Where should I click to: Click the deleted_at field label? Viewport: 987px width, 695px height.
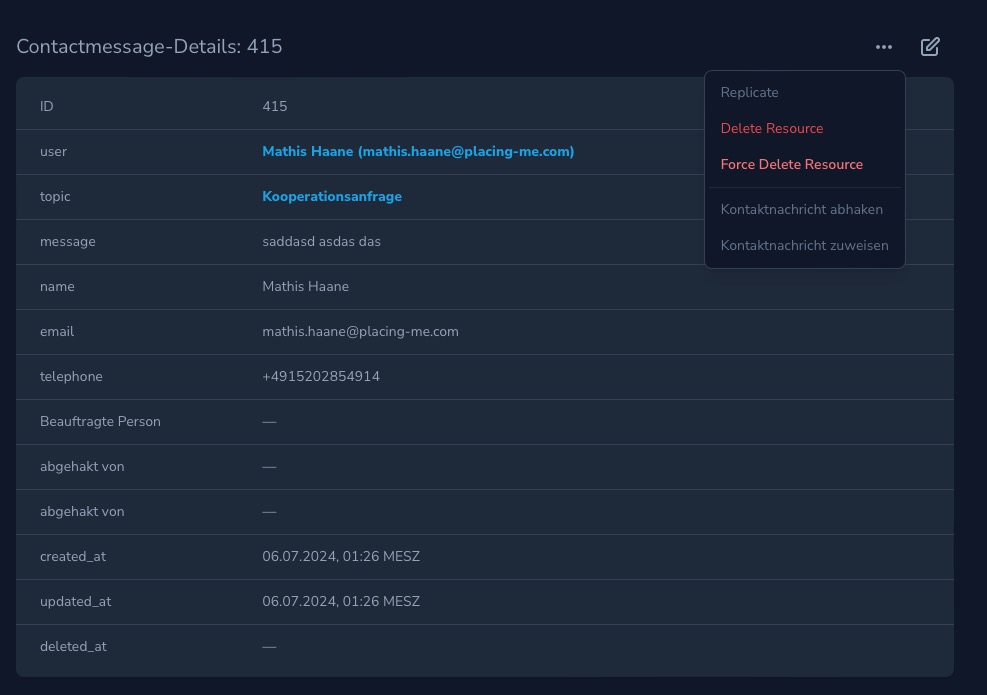click(x=73, y=647)
